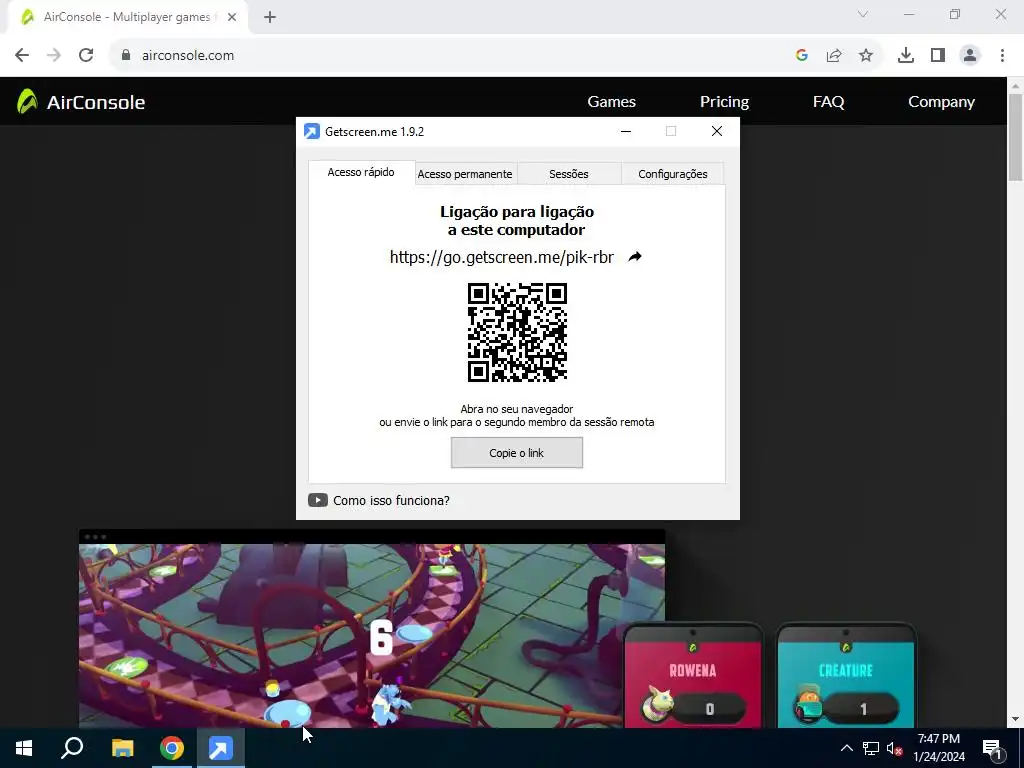Screen dimensions: 1024x768
Task: Open a new Chrome tab
Action: tap(270, 17)
